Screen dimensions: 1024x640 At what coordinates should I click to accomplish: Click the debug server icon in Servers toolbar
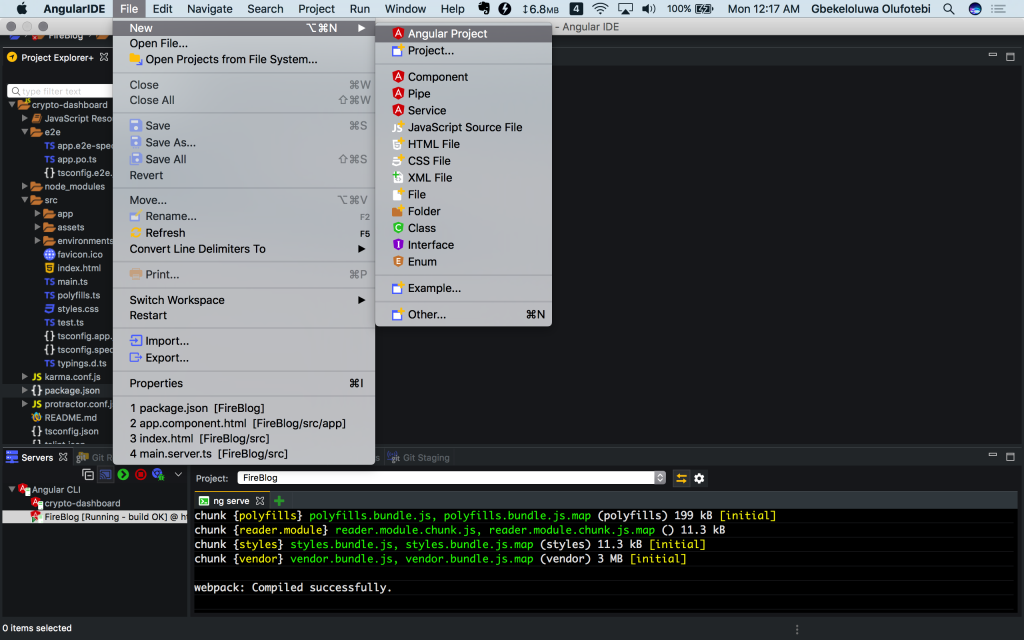pyautogui.click(x=158, y=475)
